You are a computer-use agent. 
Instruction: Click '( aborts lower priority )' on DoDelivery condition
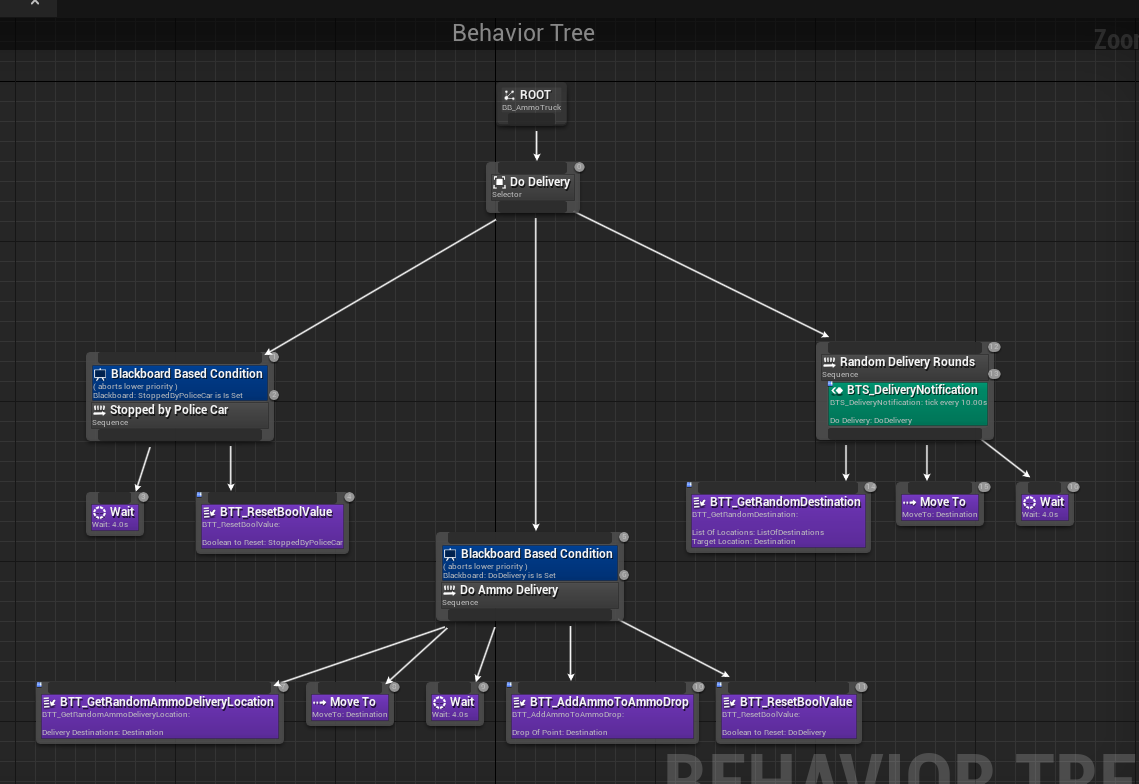[x=485, y=567]
